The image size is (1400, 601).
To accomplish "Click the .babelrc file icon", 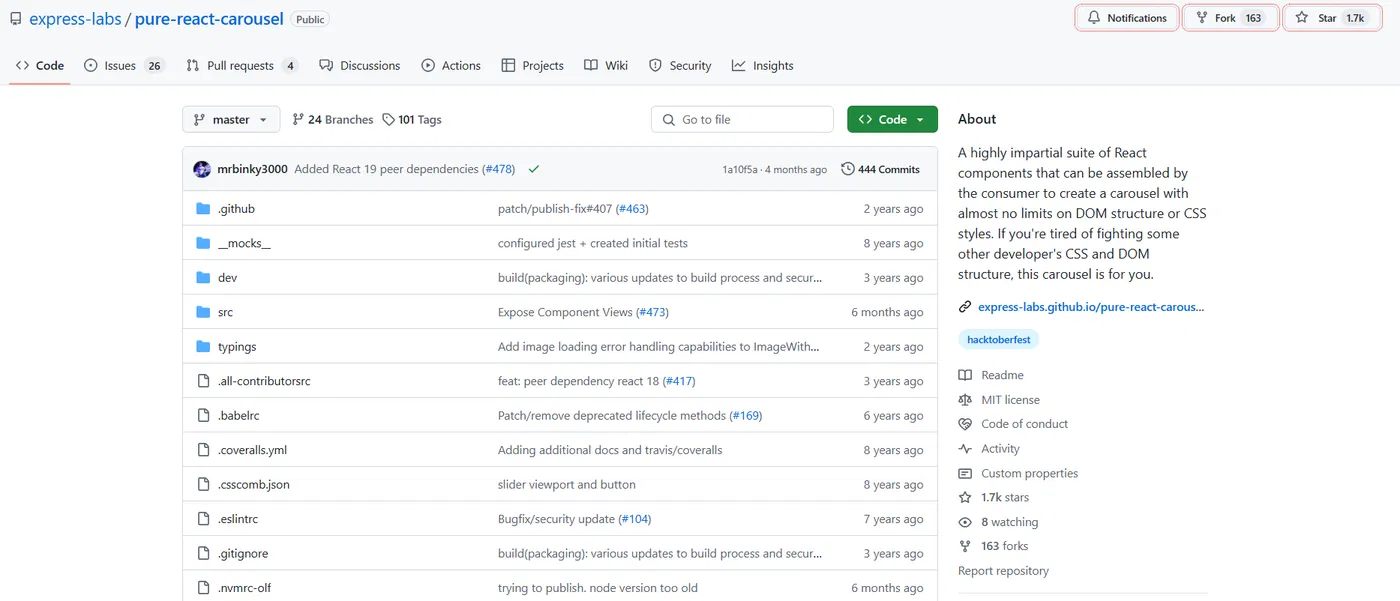I will pos(203,416).
